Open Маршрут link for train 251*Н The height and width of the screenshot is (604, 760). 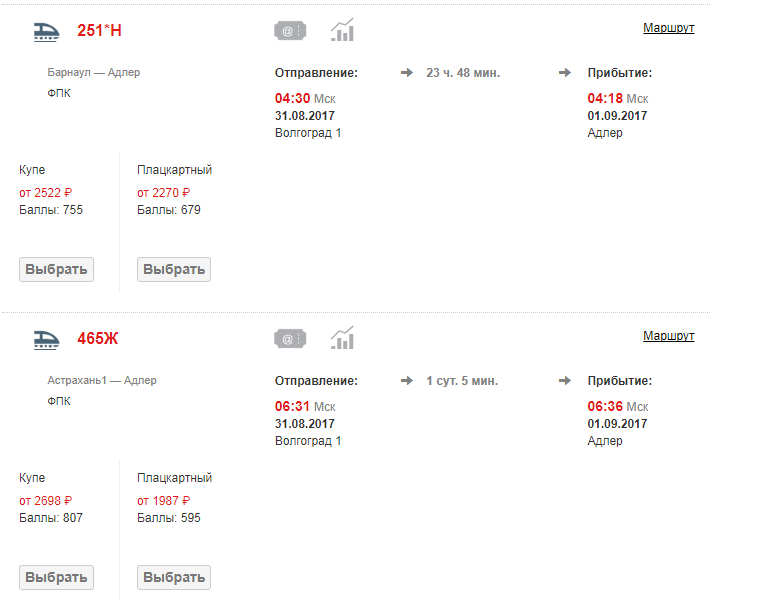(668, 28)
